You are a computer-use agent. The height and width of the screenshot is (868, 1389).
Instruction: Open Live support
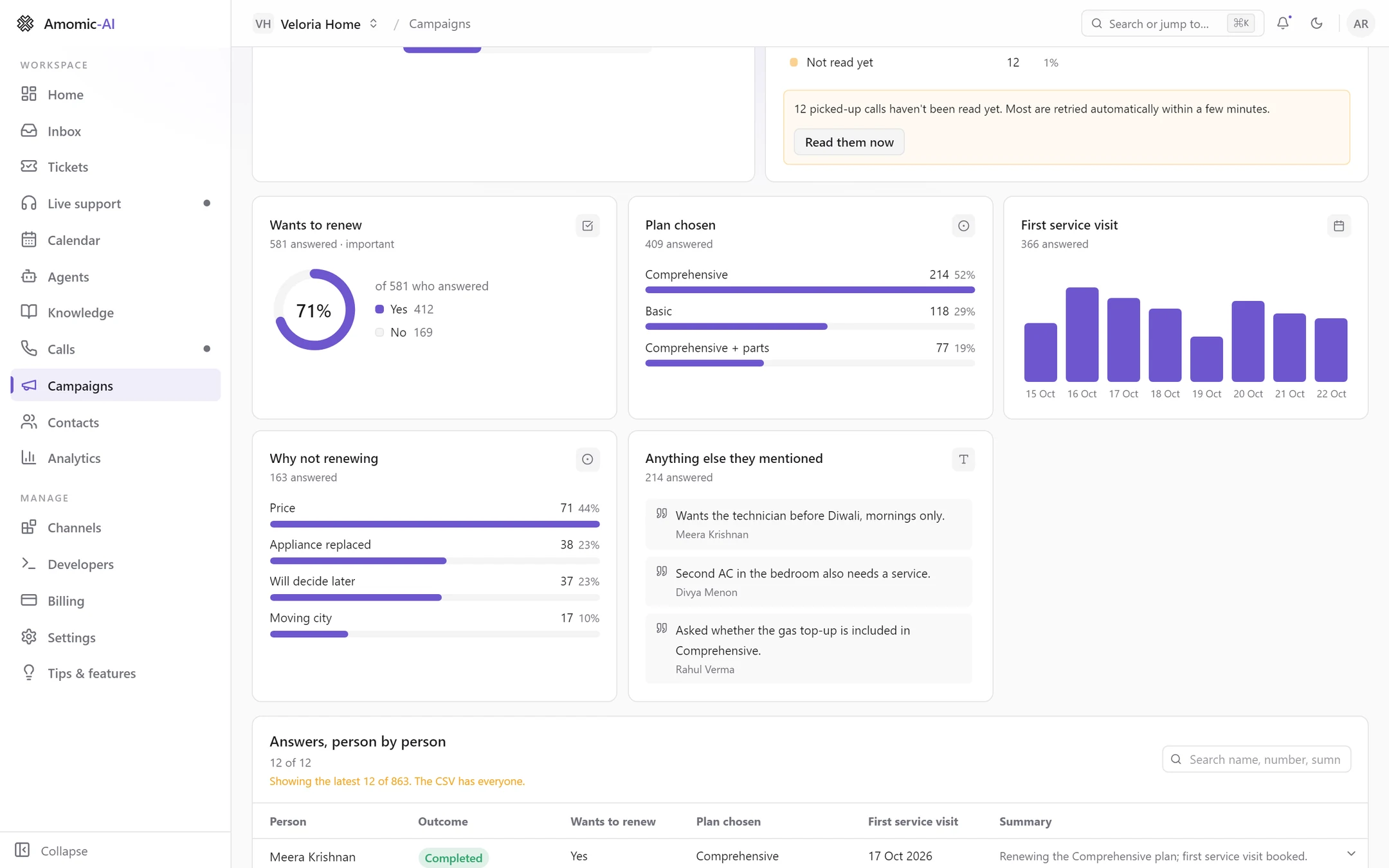click(x=116, y=204)
